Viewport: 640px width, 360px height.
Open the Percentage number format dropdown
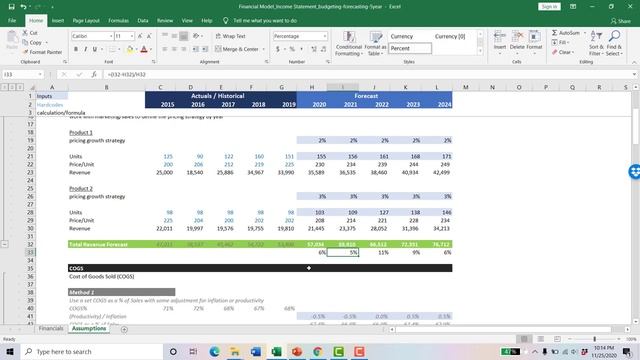point(324,36)
